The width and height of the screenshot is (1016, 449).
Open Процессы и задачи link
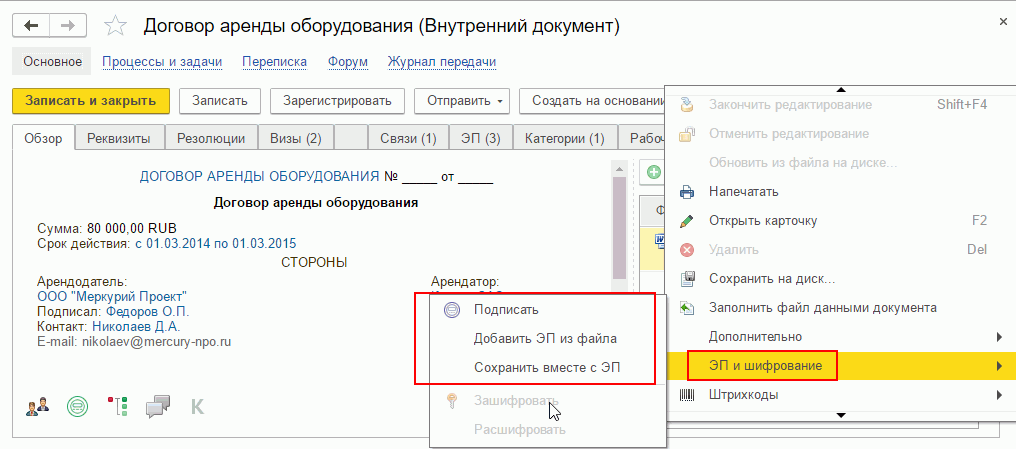(162, 62)
